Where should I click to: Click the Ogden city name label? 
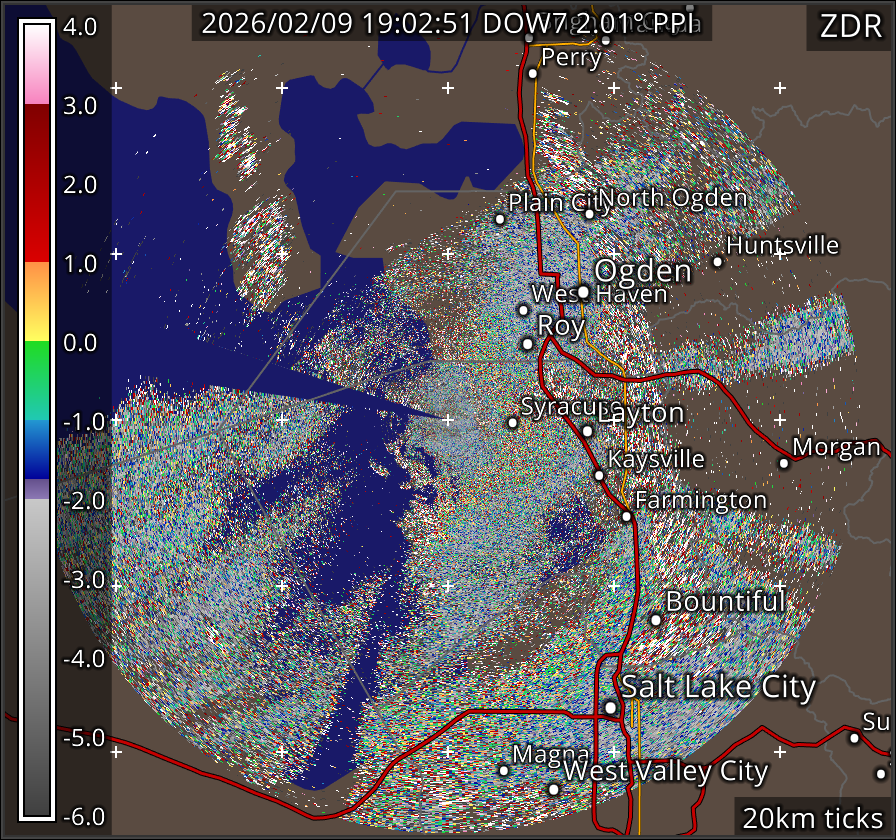(643, 271)
